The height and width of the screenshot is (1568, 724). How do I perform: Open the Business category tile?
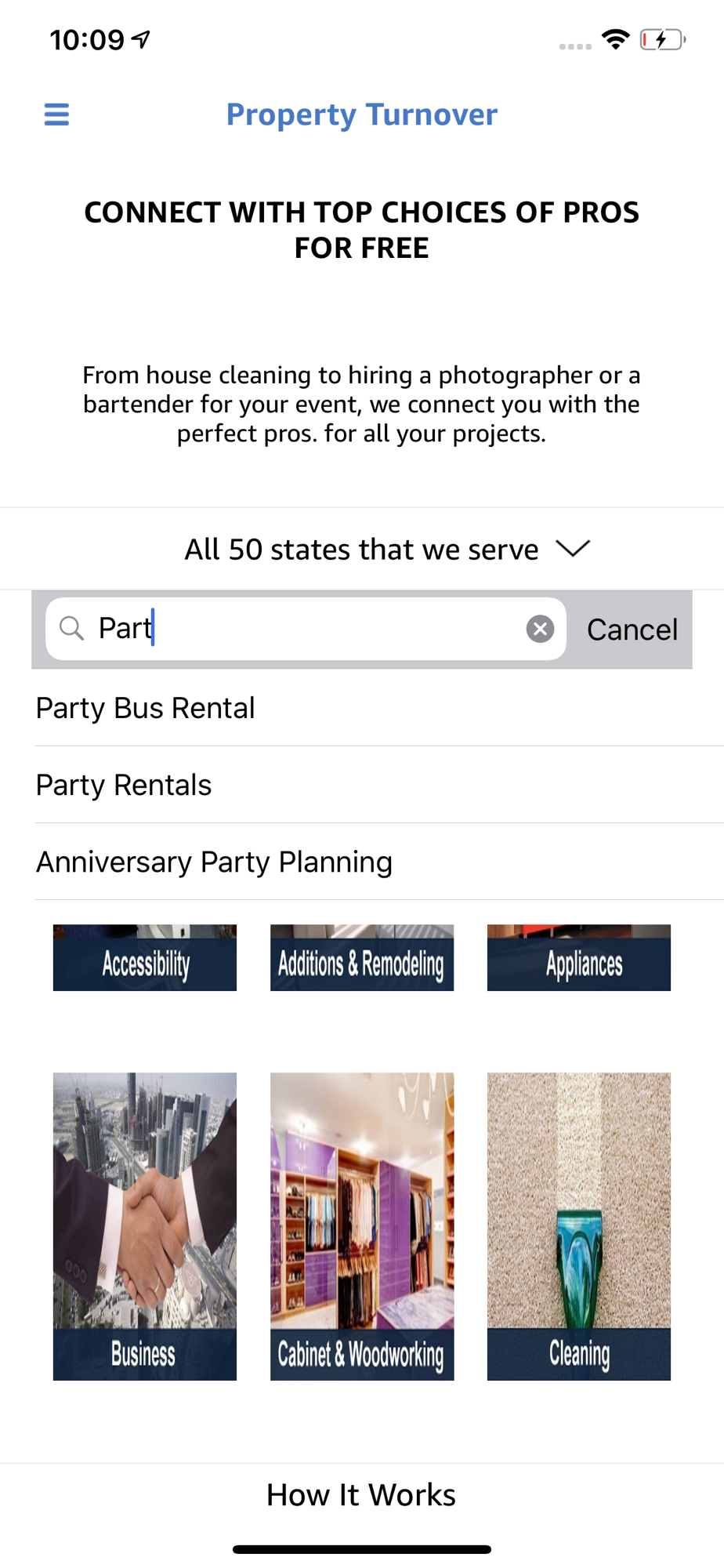[x=145, y=1226]
